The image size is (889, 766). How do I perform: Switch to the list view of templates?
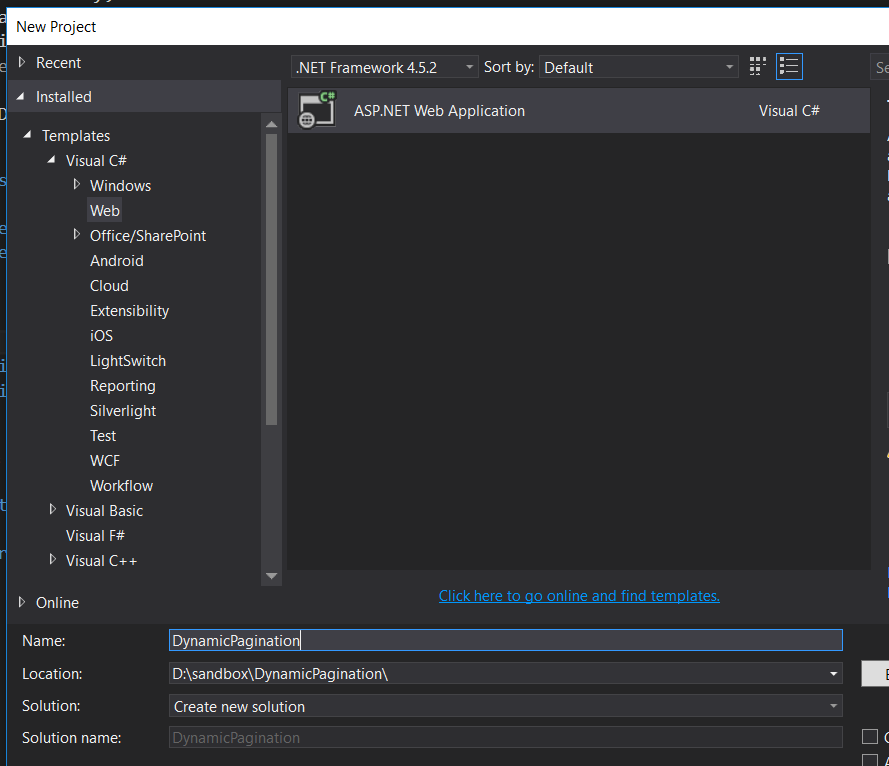[x=789, y=66]
